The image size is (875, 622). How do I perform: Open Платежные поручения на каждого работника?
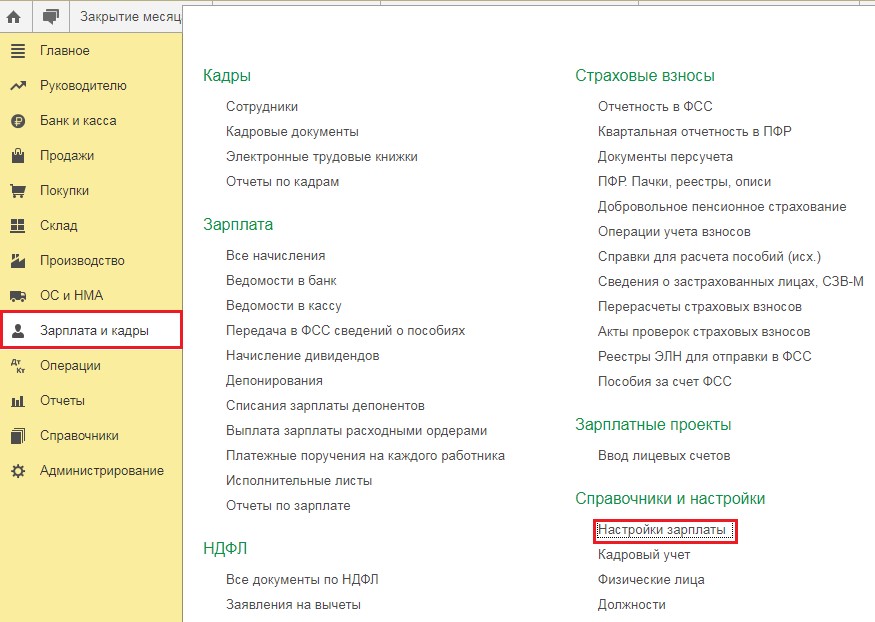366,456
